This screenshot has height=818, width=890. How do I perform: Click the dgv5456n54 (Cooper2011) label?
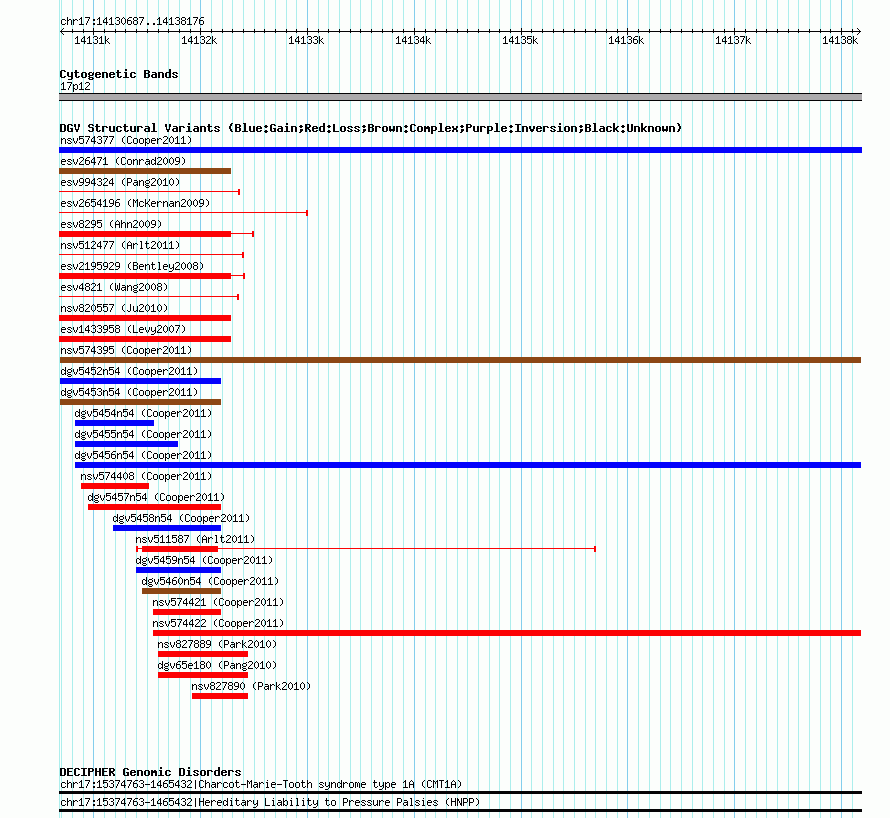(143, 455)
